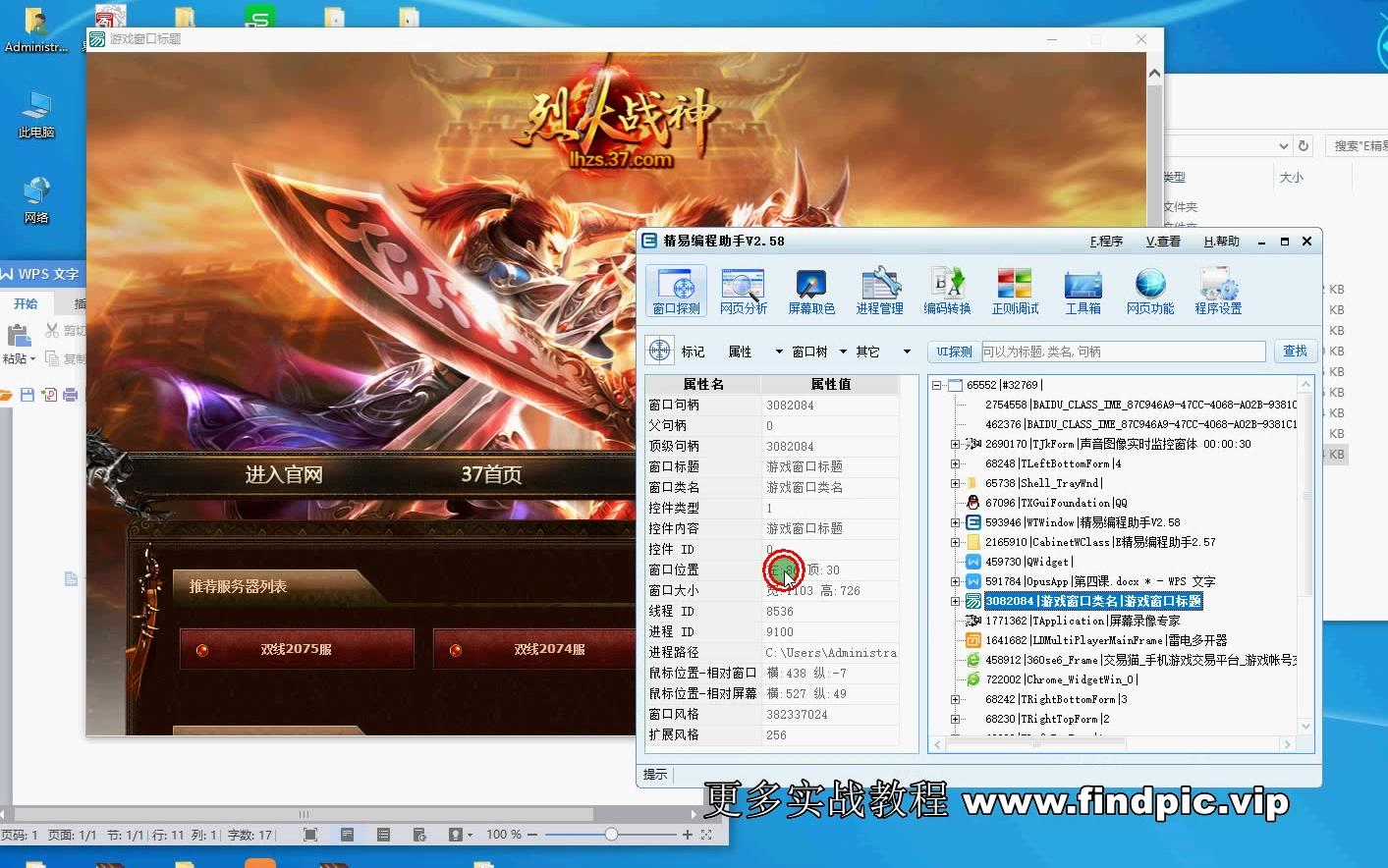Viewport: 1388px width, 868px height.
Task: Click the WPS fullscreen reading view icon
Action: [x=310, y=835]
